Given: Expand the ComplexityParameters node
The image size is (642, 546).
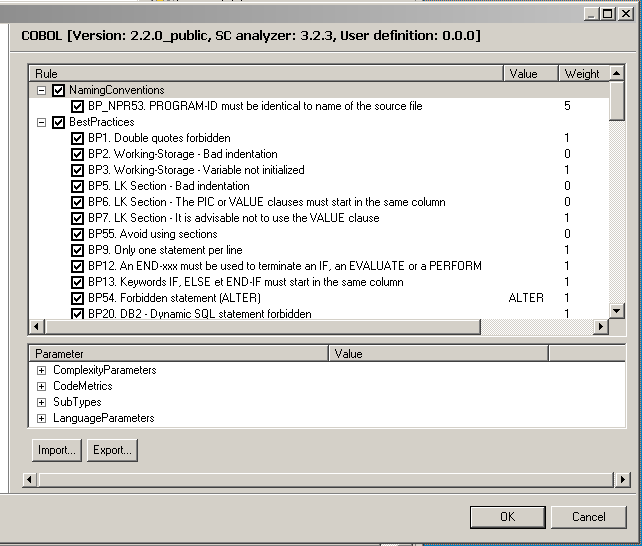Looking at the screenshot, I should click(x=41, y=370).
